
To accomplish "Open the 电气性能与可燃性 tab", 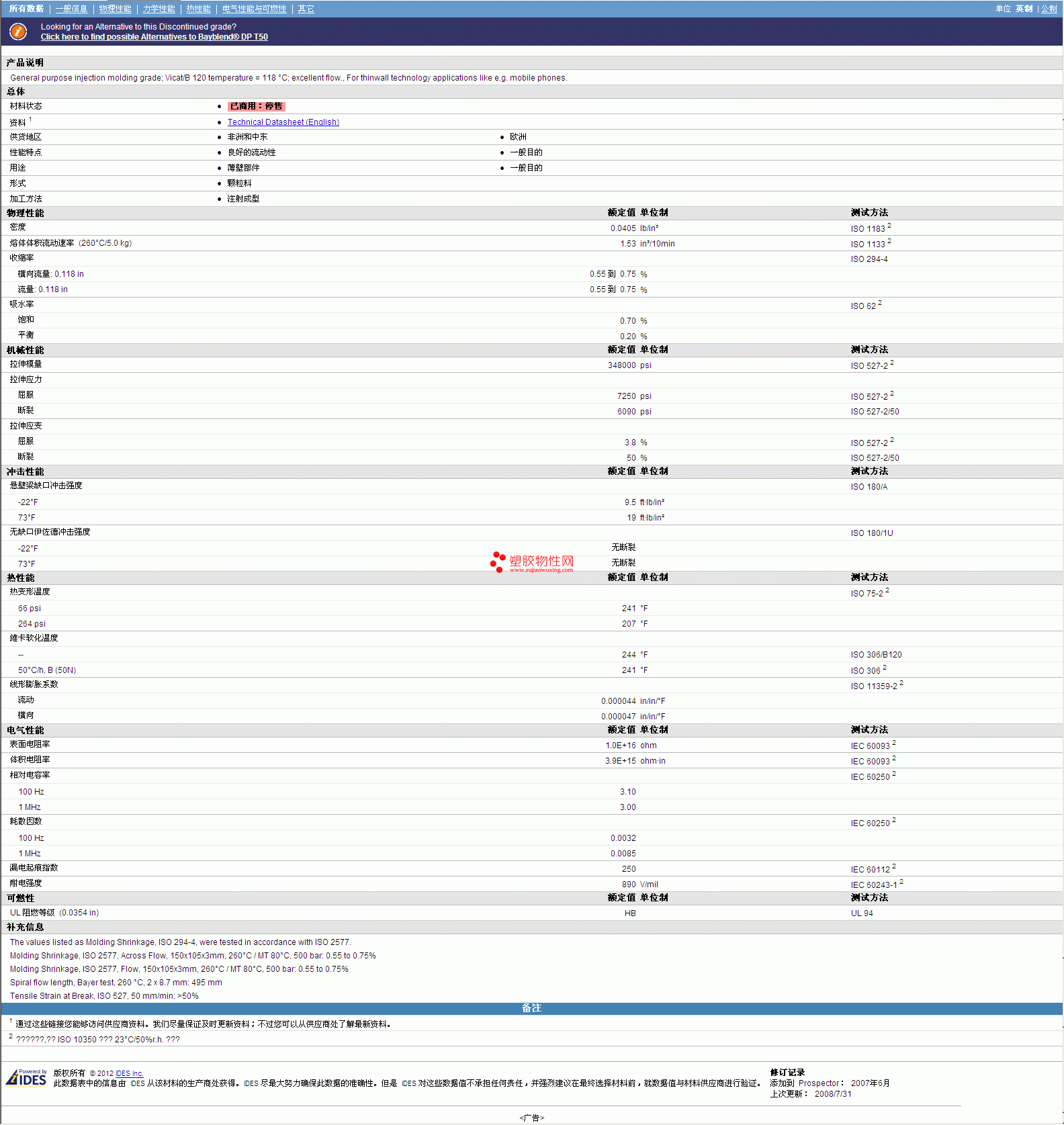I will pos(254,9).
